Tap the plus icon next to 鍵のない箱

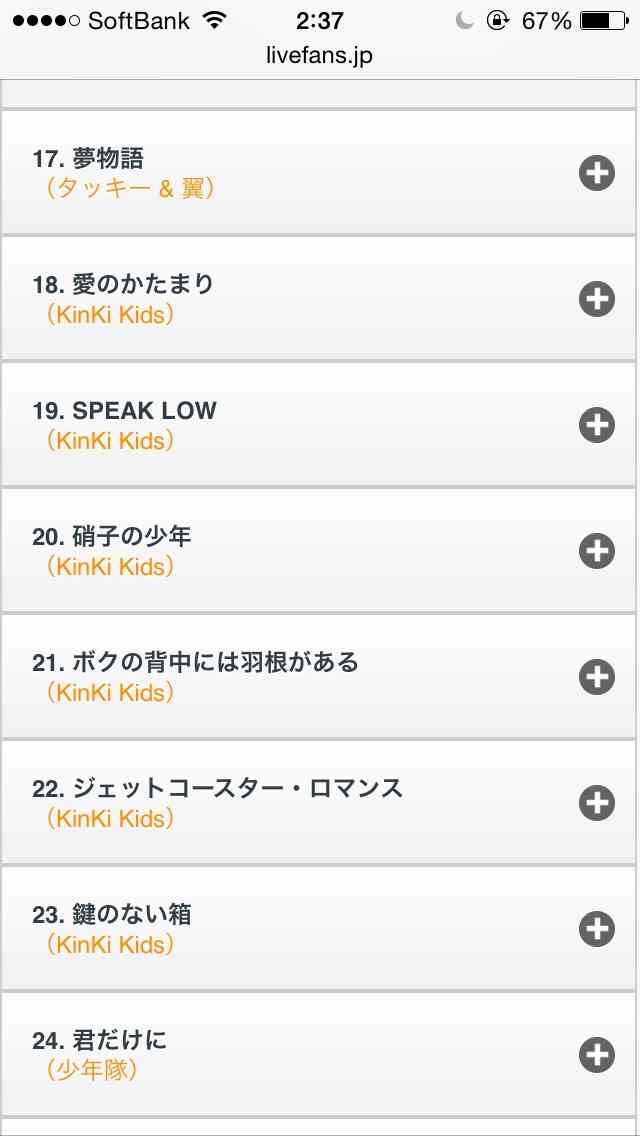pos(597,929)
